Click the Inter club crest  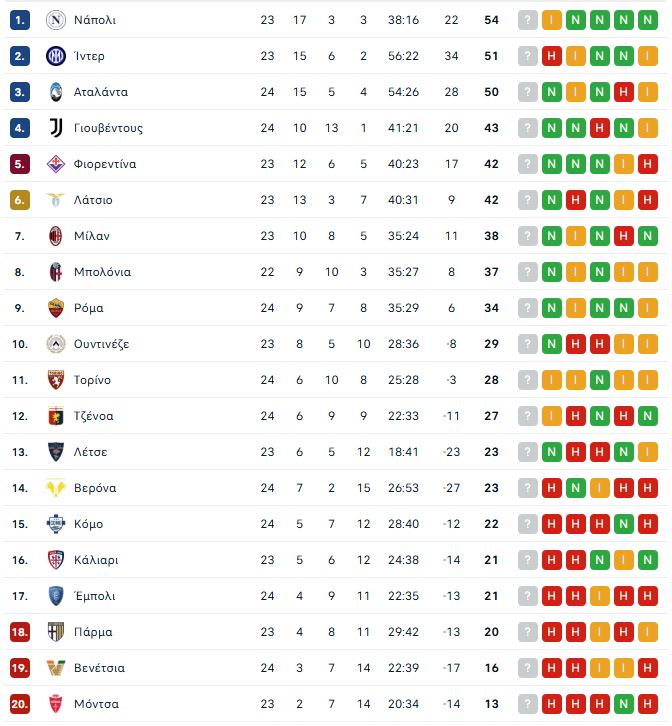click(55, 56)
